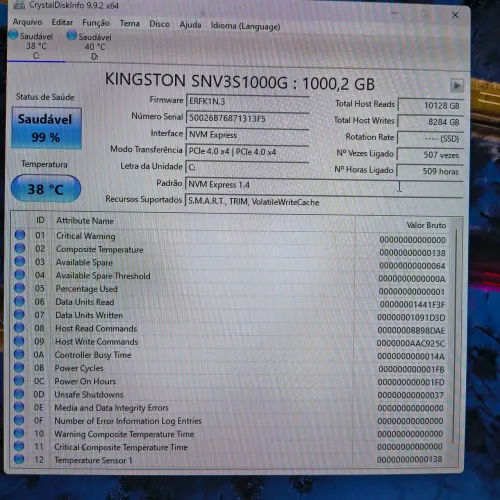
Task: Click the Total Host Reads value 10128 GB
Action: [x=431, y=106]
